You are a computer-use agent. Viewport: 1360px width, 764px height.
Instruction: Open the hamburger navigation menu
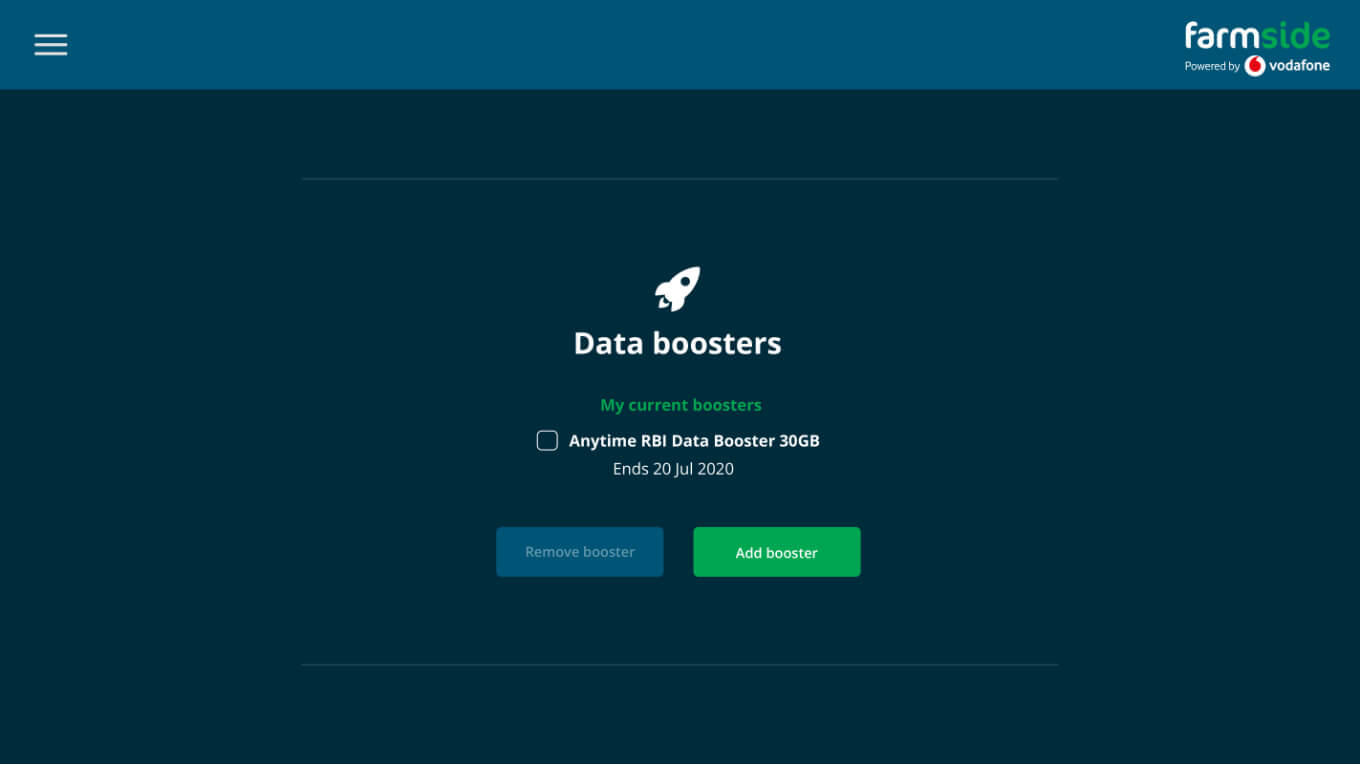(x=51, y=44)
